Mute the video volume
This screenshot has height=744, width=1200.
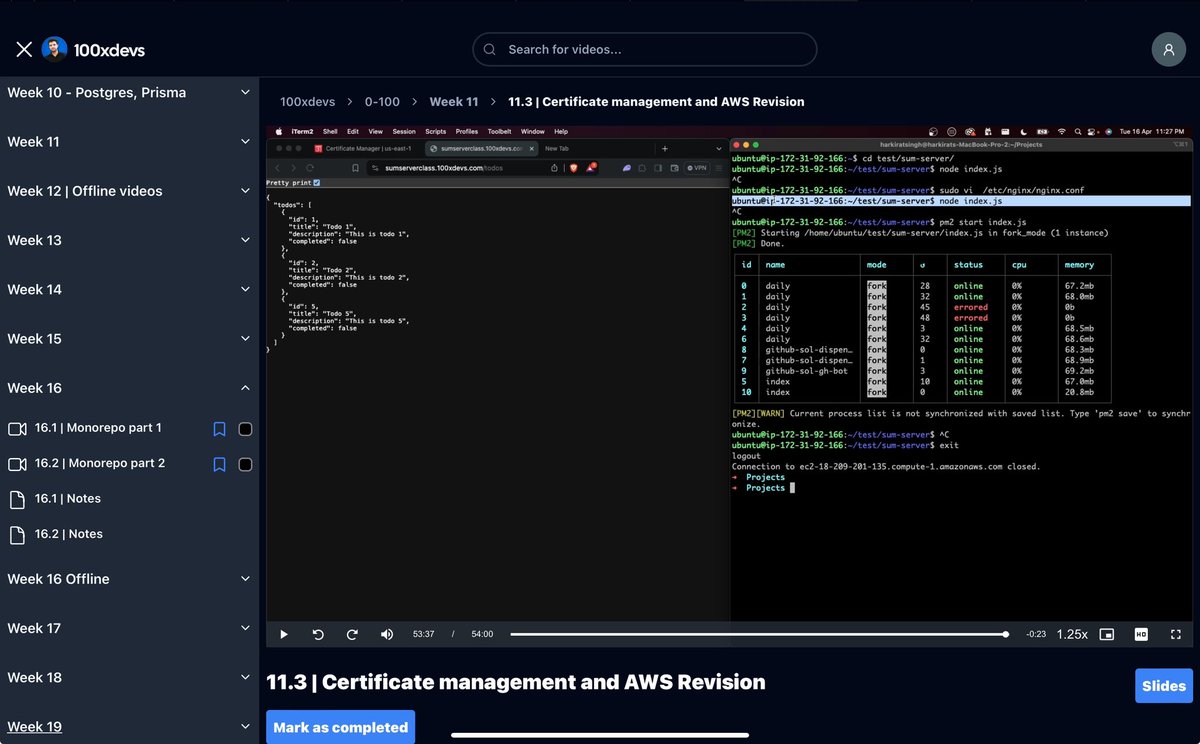(387, 634)
